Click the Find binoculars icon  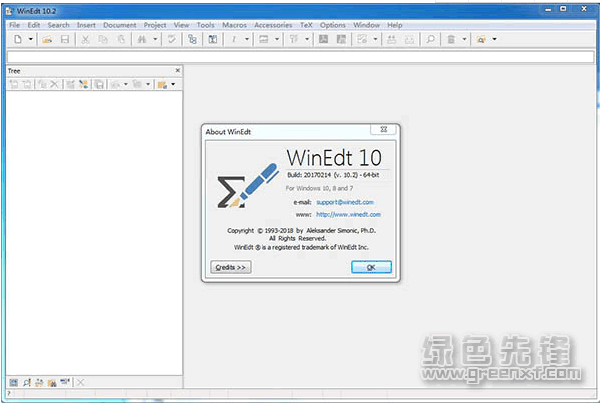click(142, 39)
